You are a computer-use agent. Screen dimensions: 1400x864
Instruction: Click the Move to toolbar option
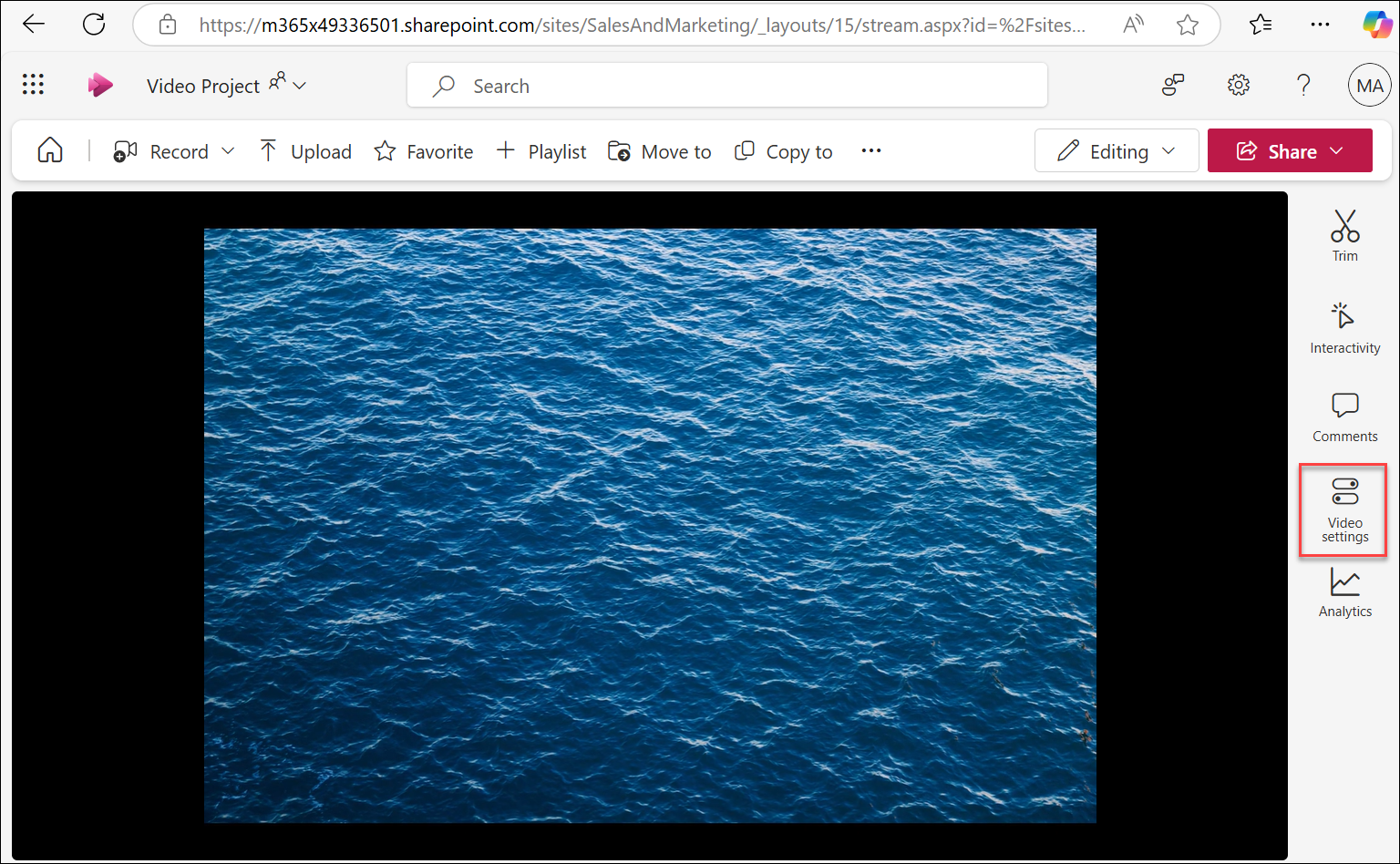pos(659,150)
